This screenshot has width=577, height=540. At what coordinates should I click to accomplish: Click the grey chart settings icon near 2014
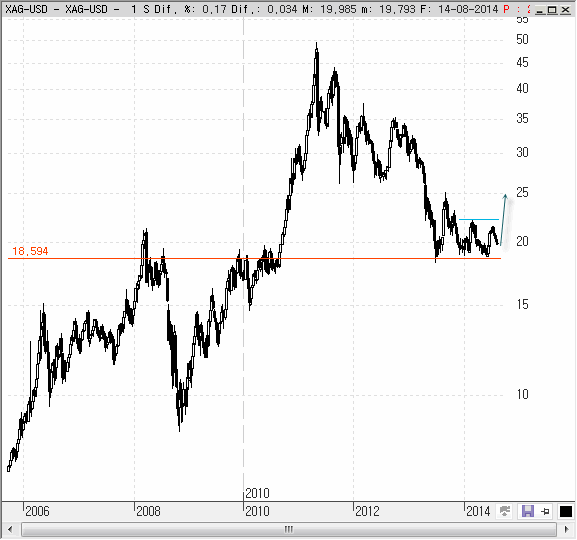pos(505,511)
